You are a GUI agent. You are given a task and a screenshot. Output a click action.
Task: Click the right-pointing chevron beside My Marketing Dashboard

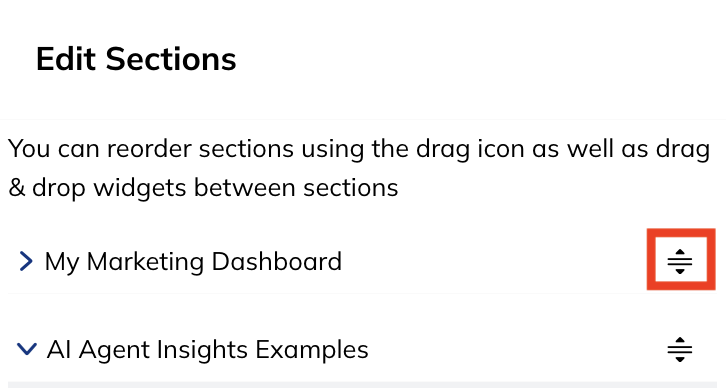[26, 261]
